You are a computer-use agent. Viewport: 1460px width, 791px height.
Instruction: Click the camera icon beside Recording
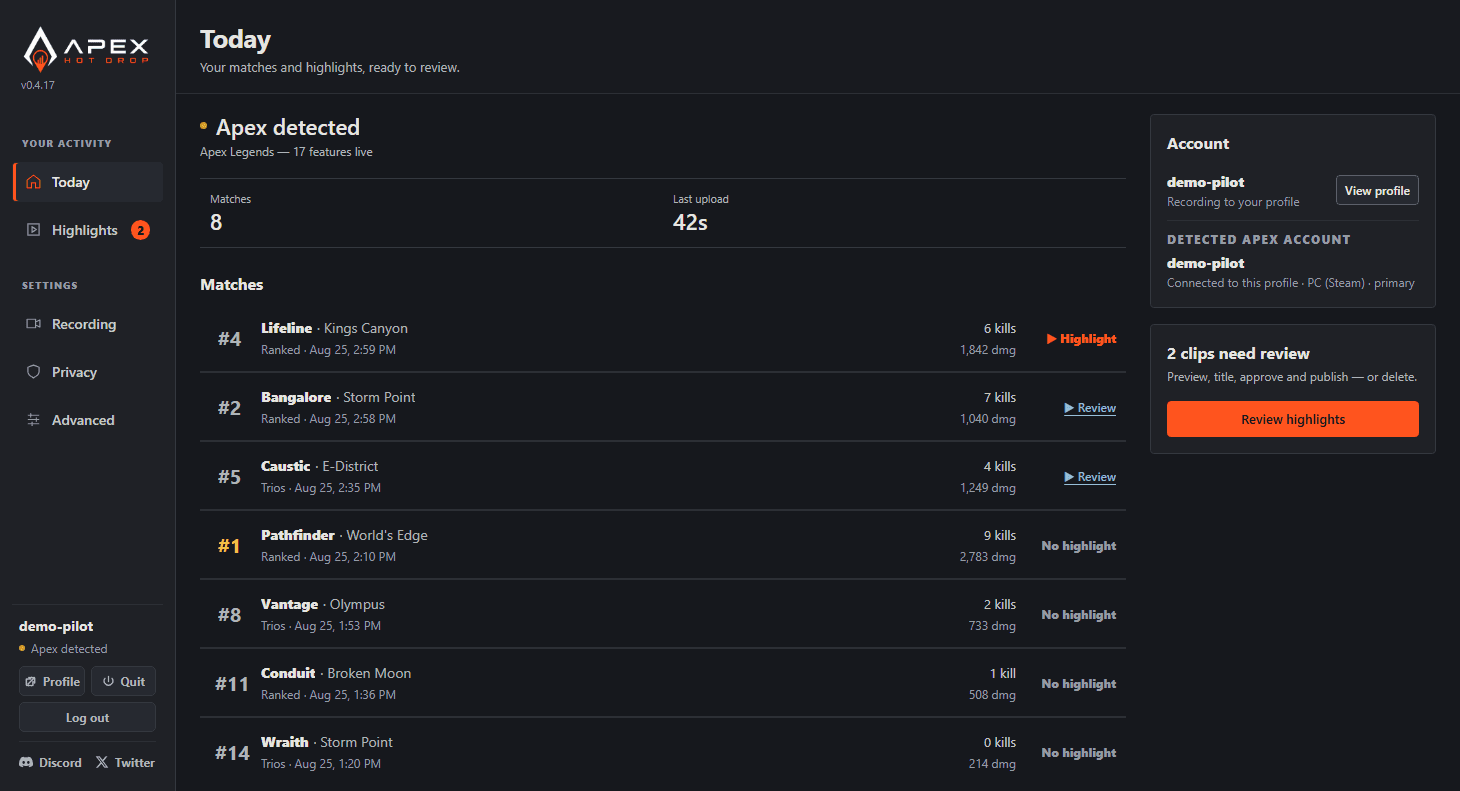point(34,324)
